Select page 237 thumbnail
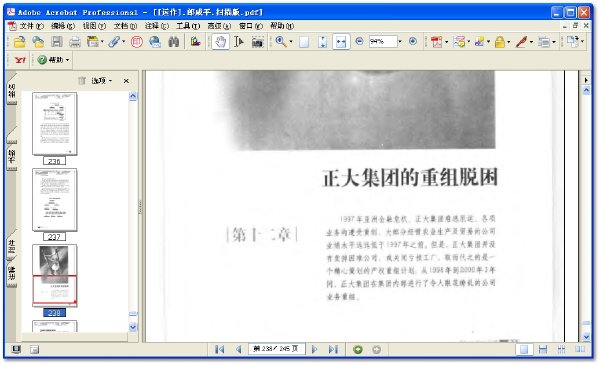 [55, 200]
